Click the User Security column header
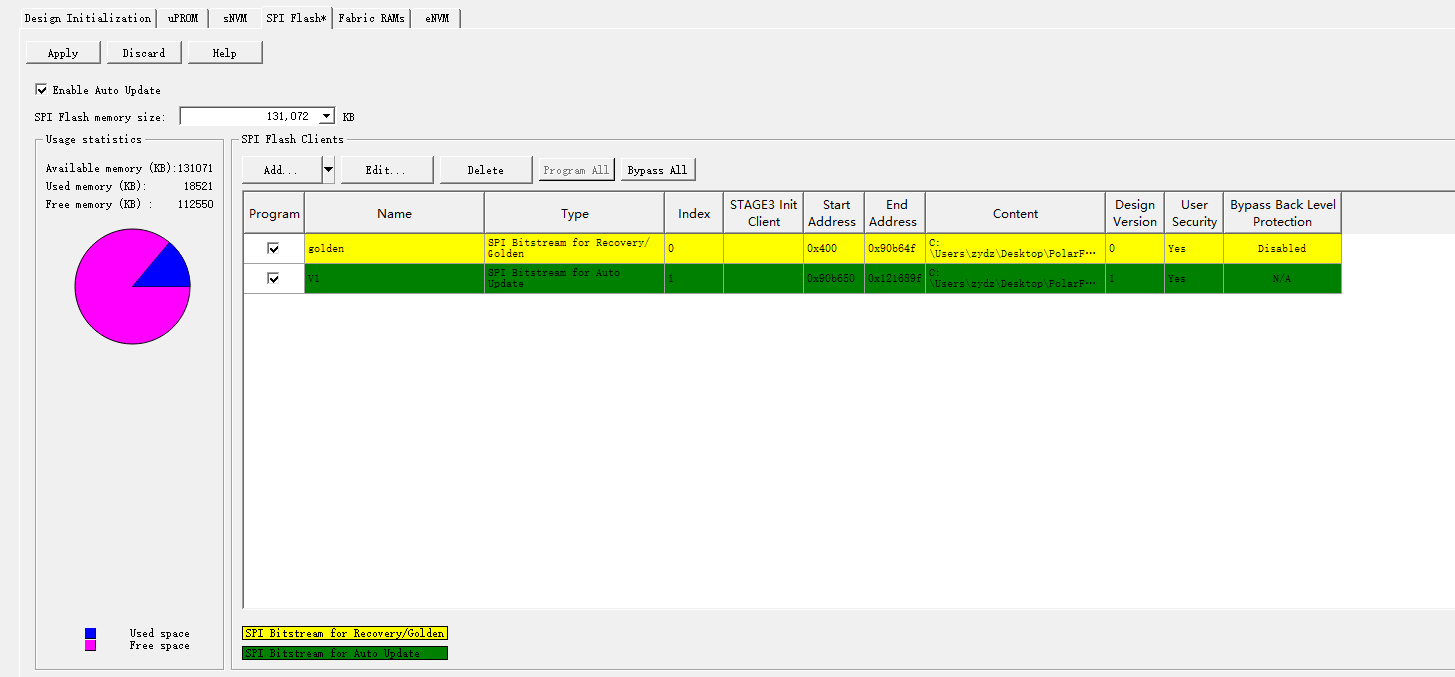Screen dimensions: 1455x677 (1194, 213)
